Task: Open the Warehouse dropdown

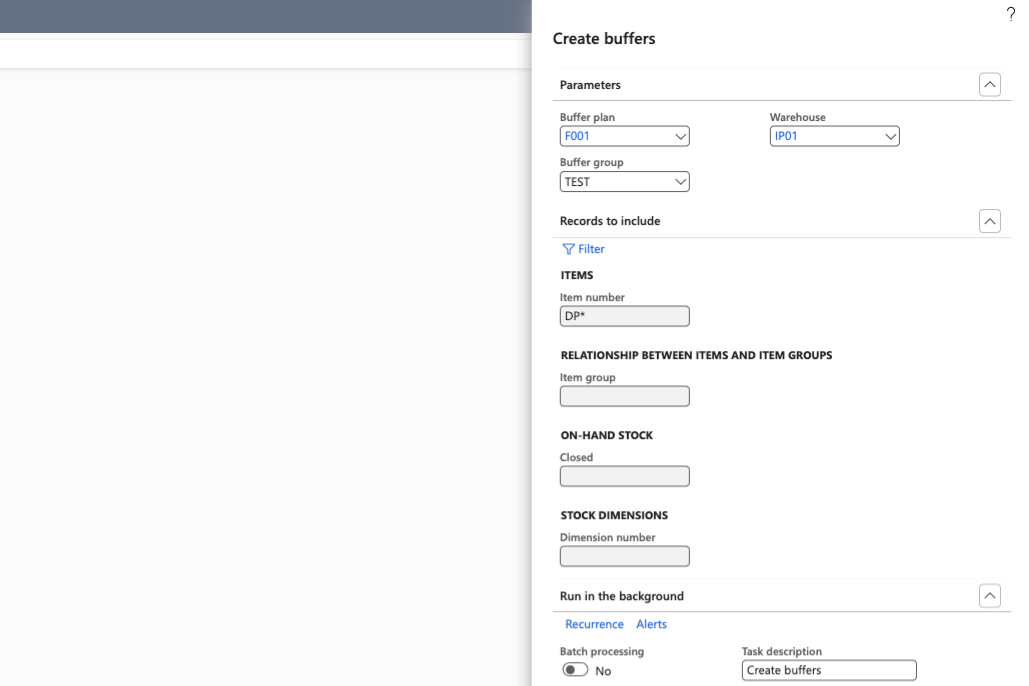Action: coord(890,136)
